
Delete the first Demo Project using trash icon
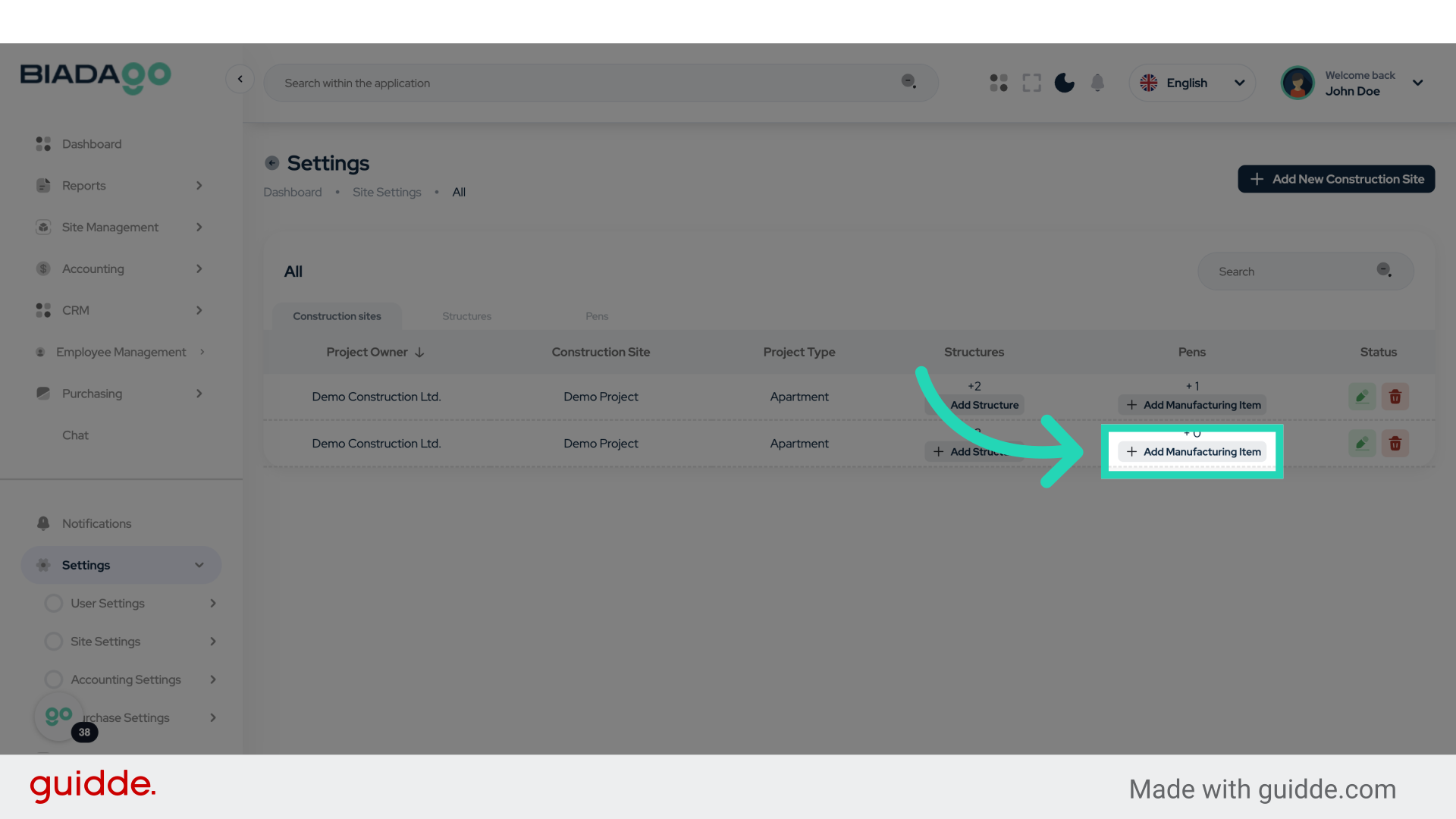pos(1395,397)
